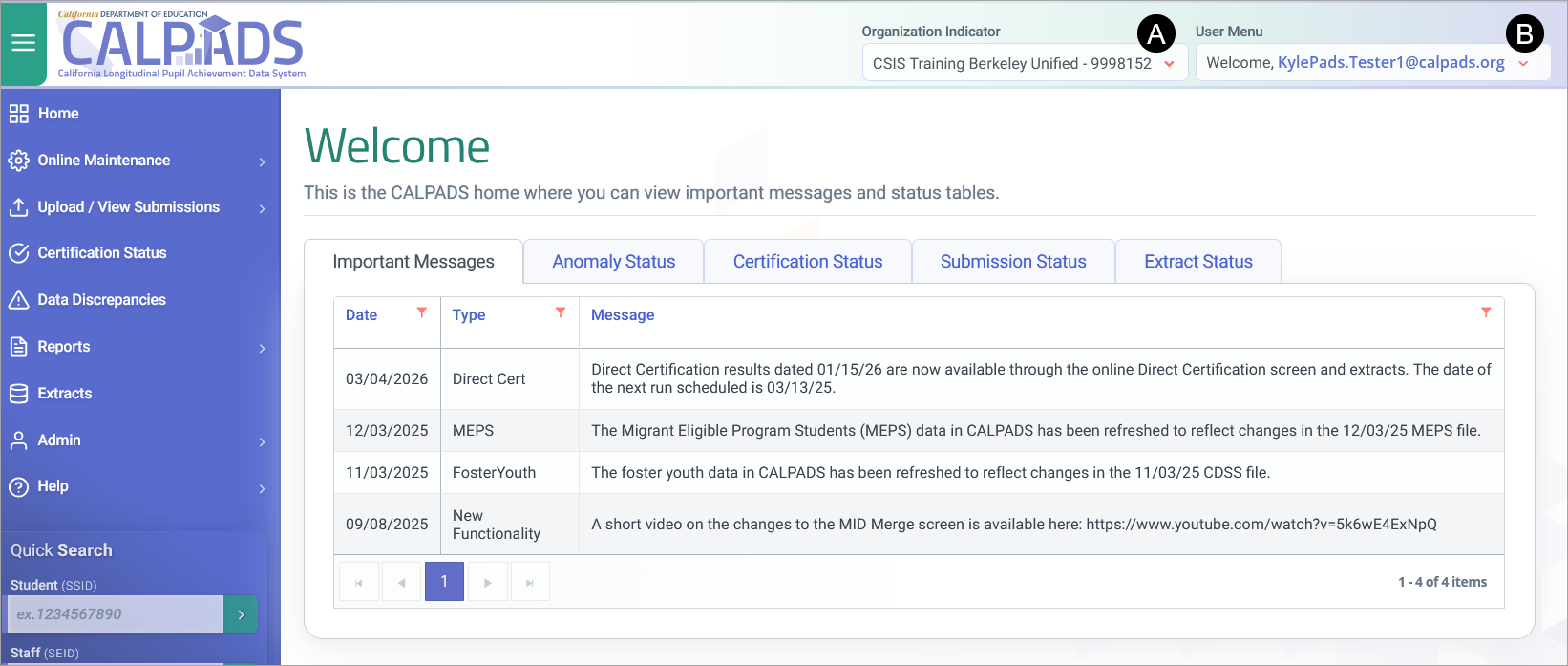Expand the Help submenu
This screenshot has height=666, width=1568.
pos(262,489)
